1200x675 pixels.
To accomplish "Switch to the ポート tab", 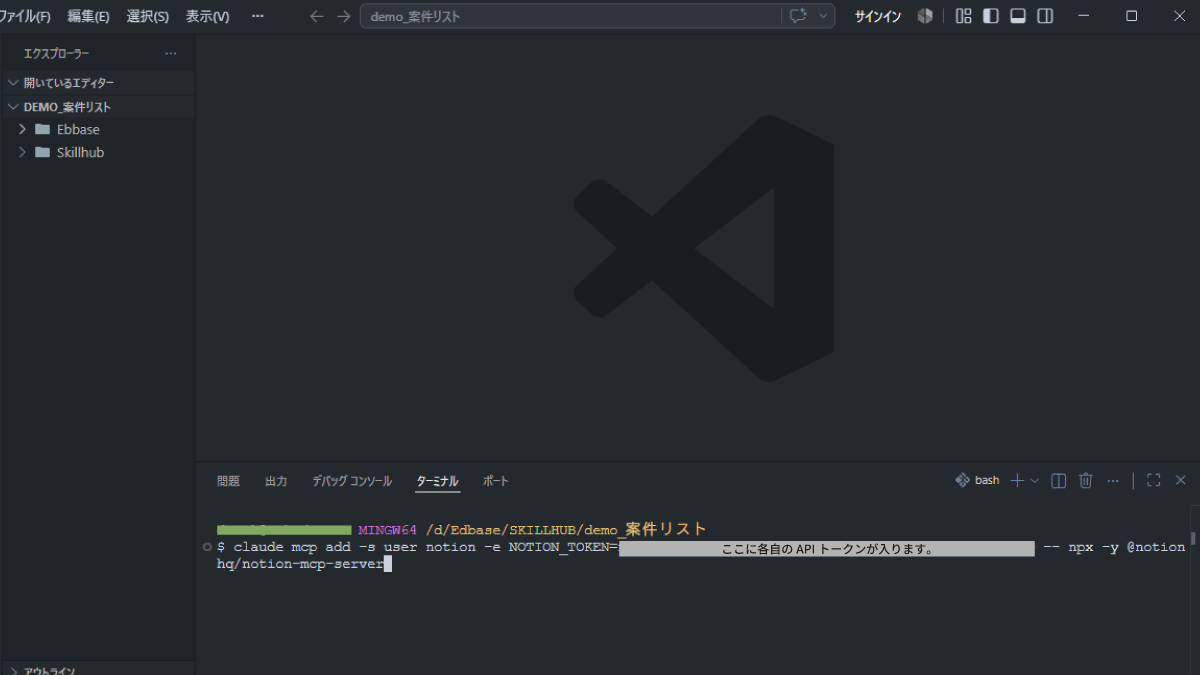I will coord(496,481).
